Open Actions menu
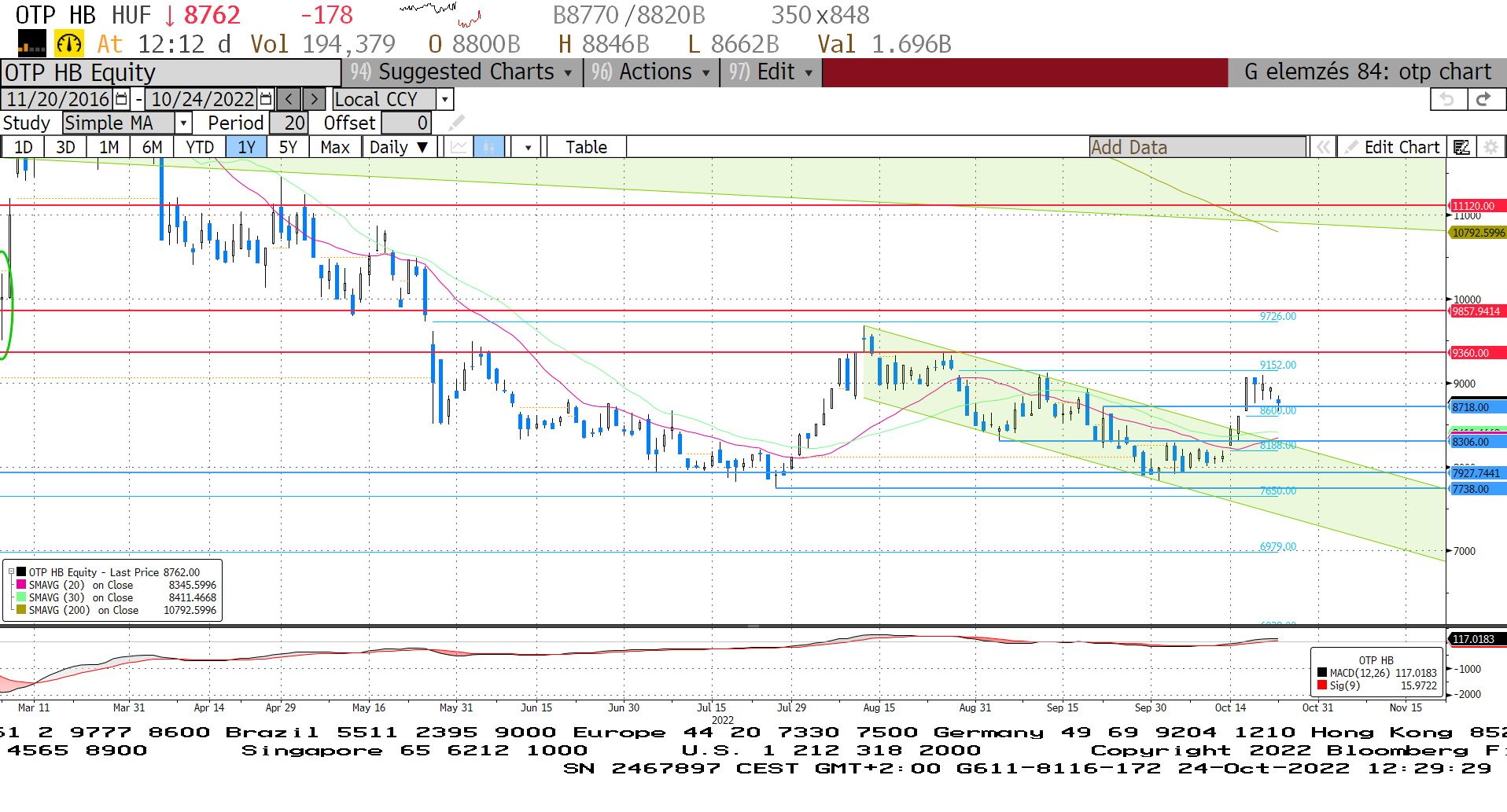1507x812 pixels. (651, 72)
